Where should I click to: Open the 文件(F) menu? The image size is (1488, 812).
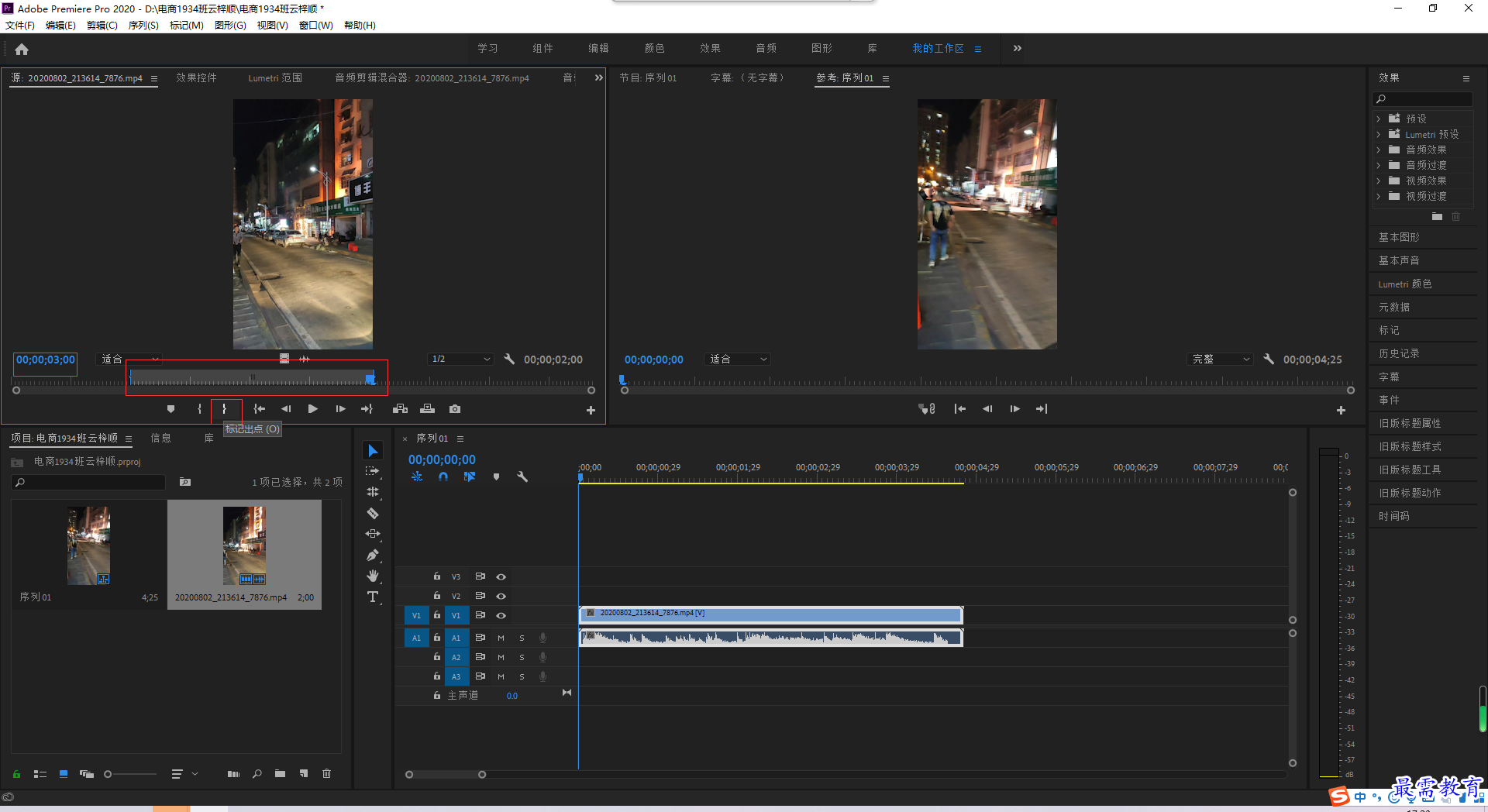tap(20, 26)
